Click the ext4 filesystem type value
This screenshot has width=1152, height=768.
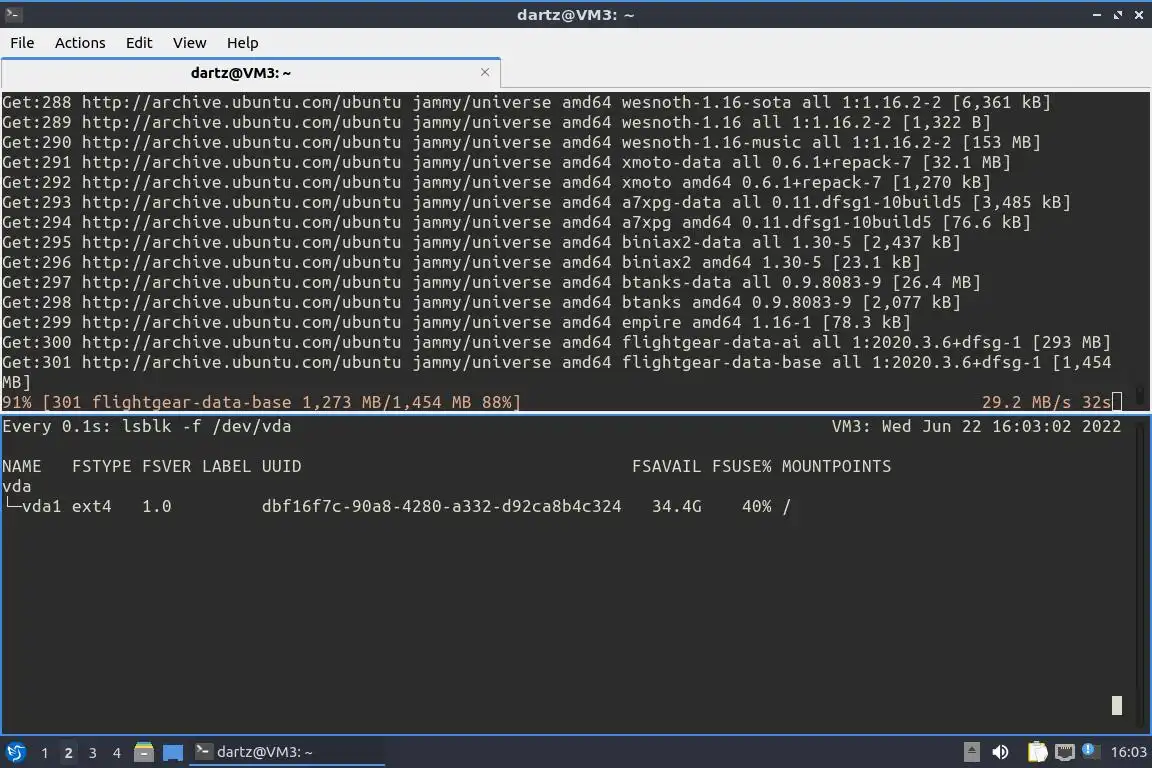(x=92, y=506)
